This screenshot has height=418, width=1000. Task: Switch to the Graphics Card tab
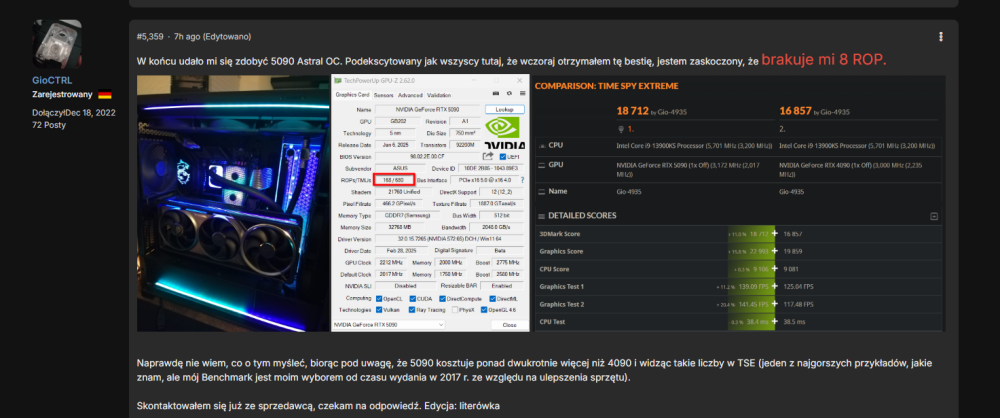coord(353,95)
